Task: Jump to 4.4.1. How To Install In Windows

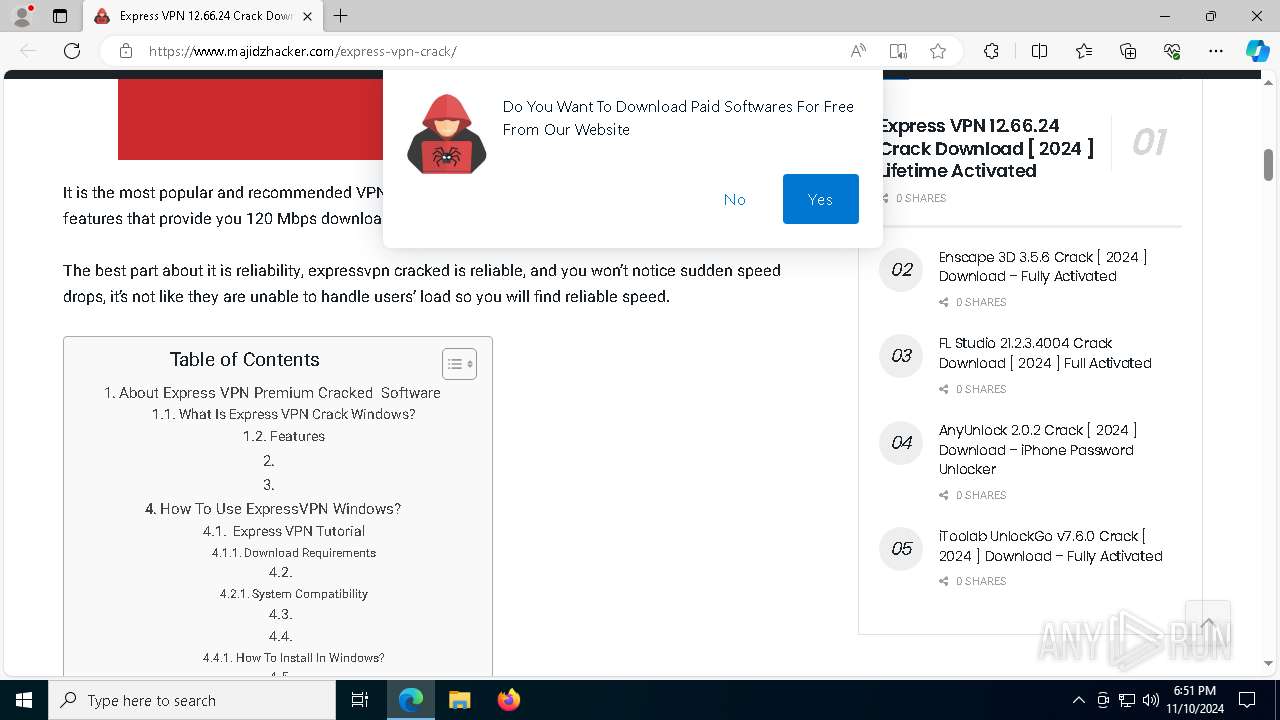Action: (294, 657)
